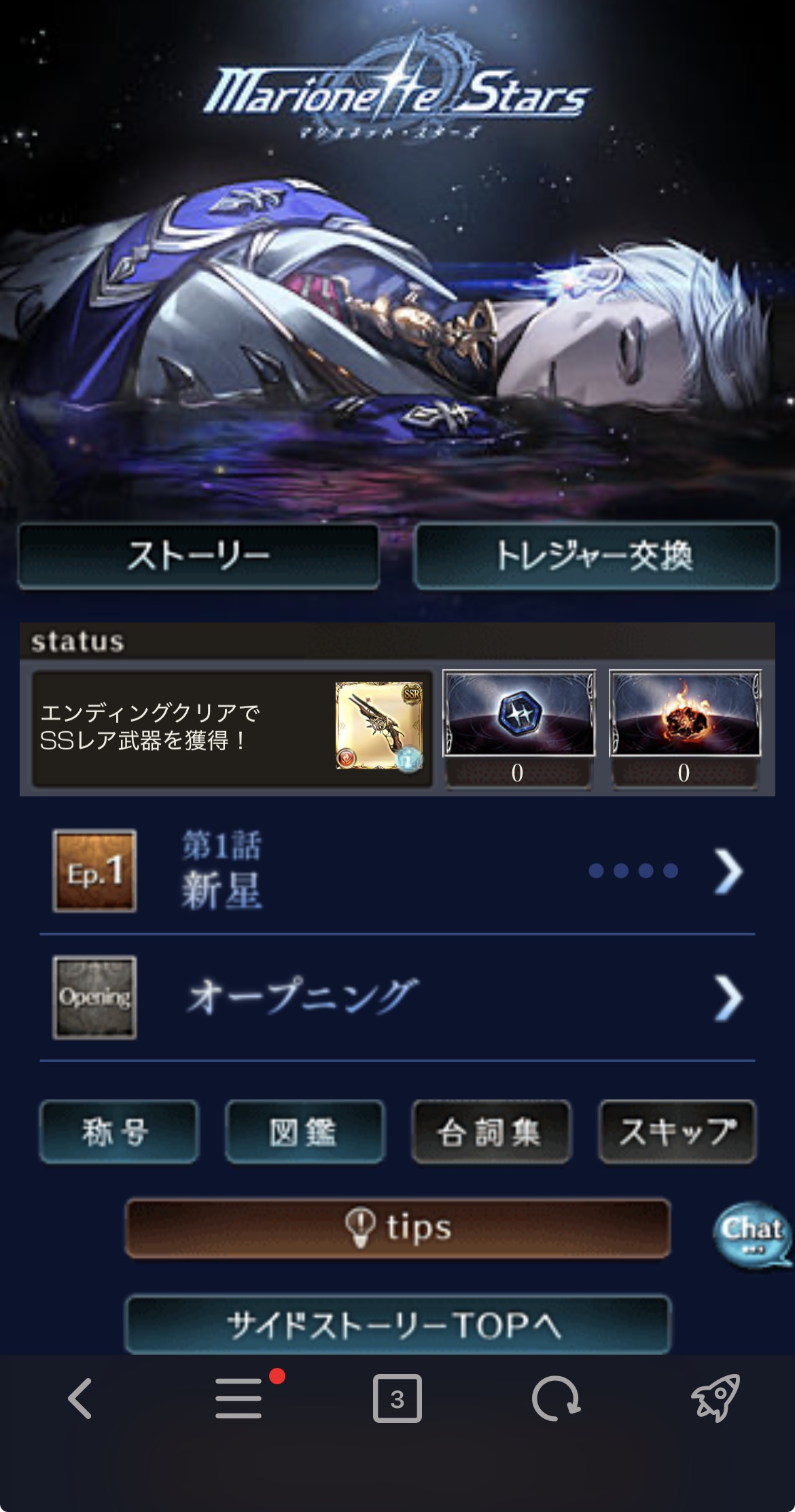Expand the 第1話 新星 chevron arrow
The height and width of the screenshot is (1512, 795).
(x=728, y=872)
